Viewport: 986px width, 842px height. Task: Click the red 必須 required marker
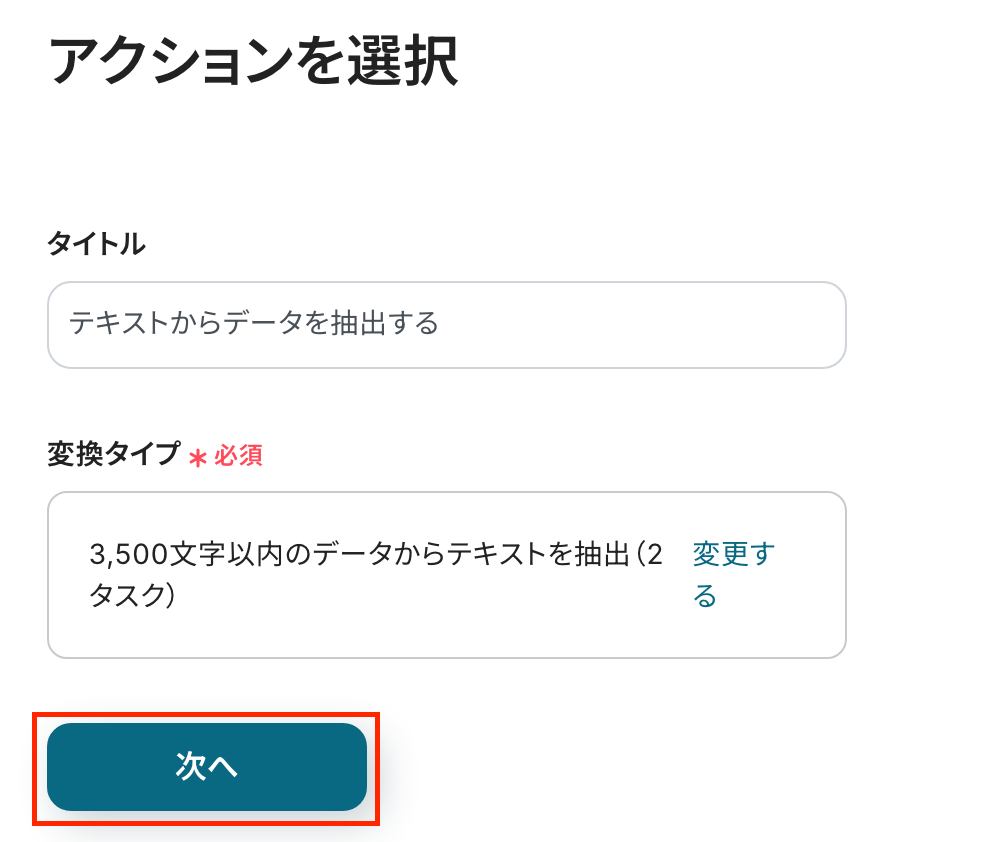(x=238, y=455)
